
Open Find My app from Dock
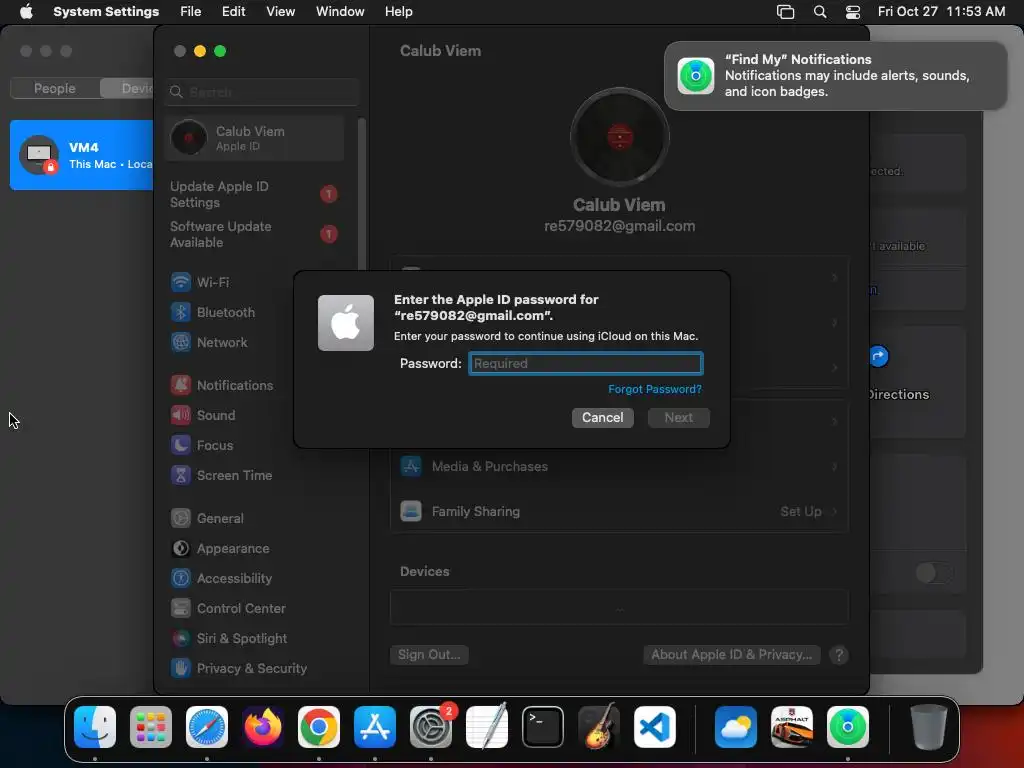pos(848,727)
